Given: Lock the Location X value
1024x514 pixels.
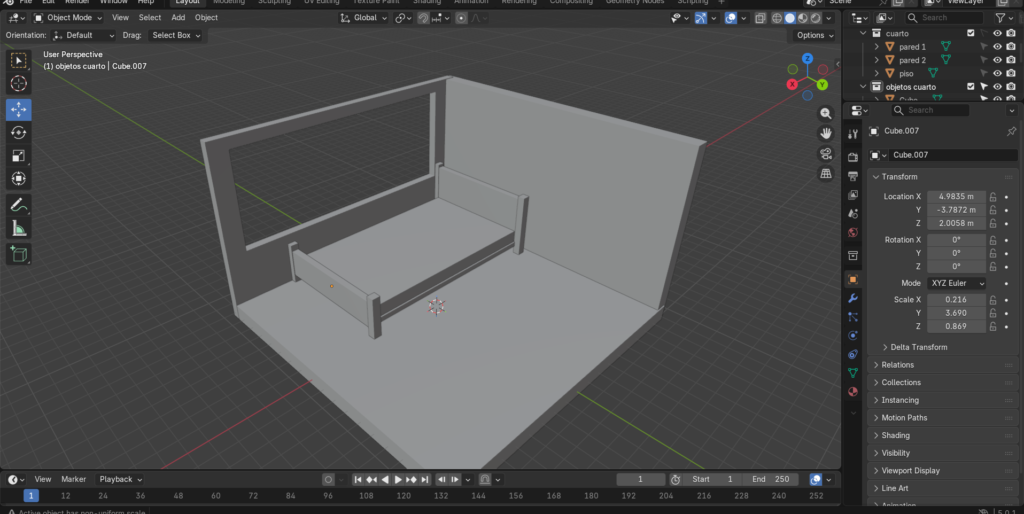Looking at the screenshot, I should tap(993, 197).
